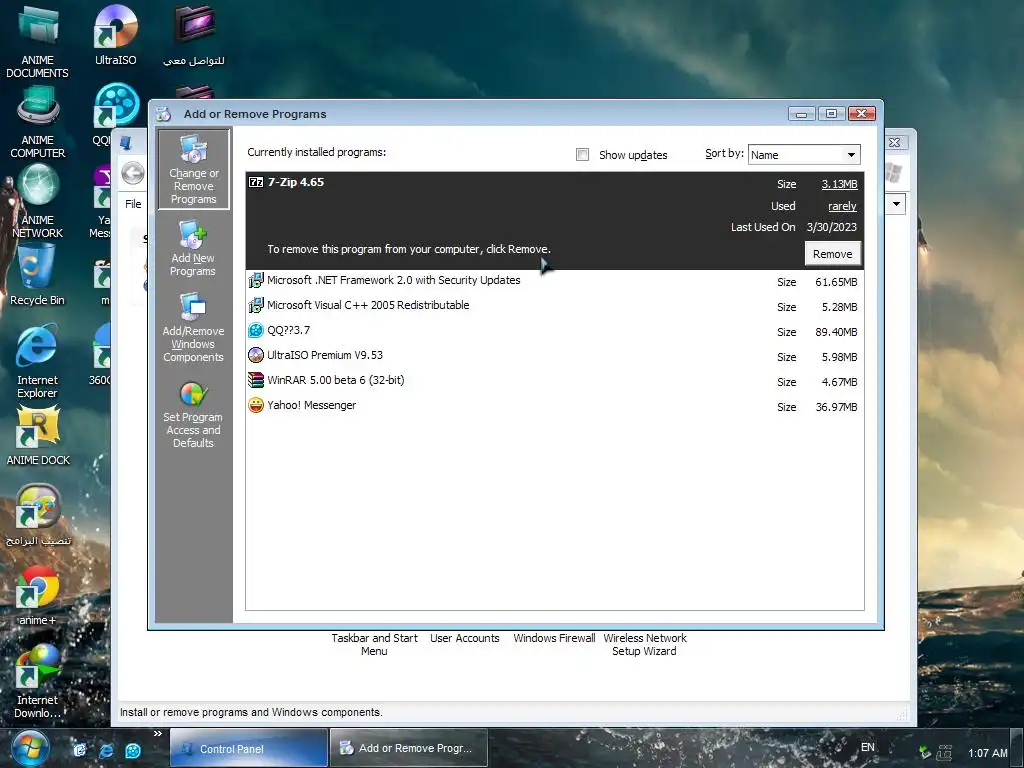Open Internet Explorer desktop icon
Image resolution: width=1024 pixels, height=768 pixels.
pos(37,362)
